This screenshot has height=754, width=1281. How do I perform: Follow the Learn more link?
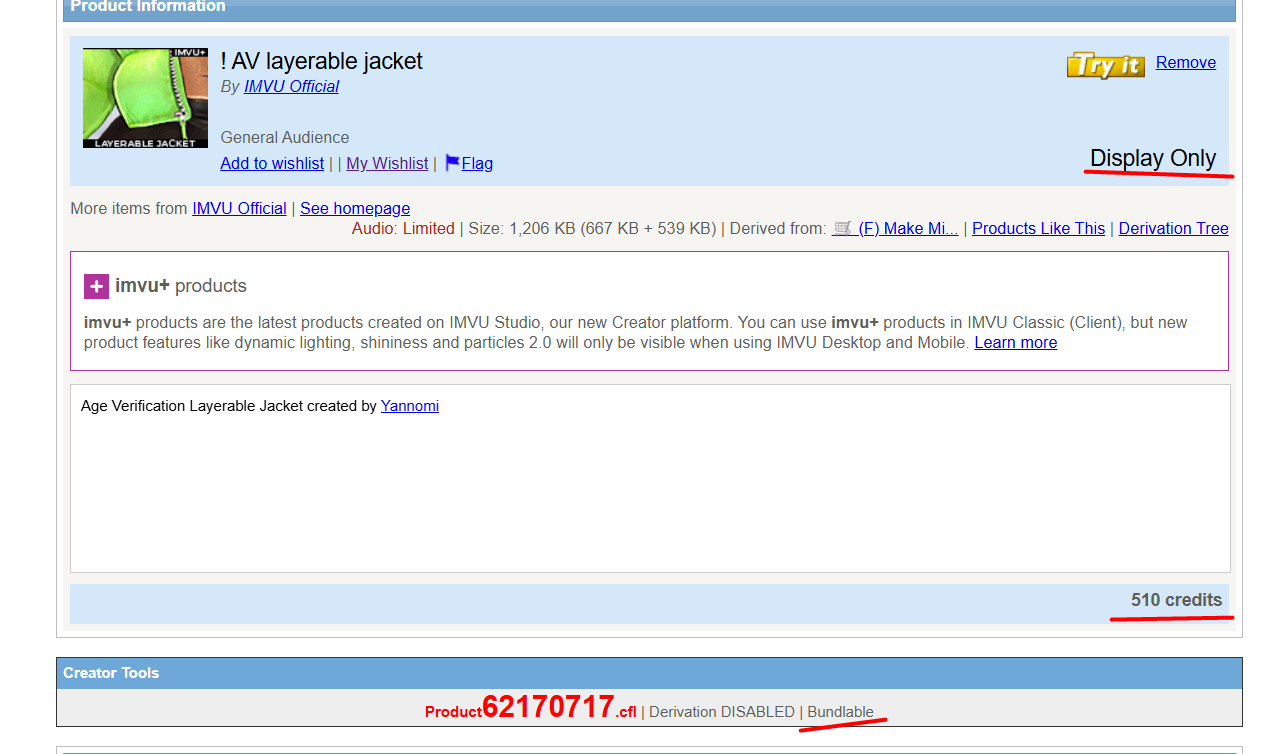[x=1015, y=342]
